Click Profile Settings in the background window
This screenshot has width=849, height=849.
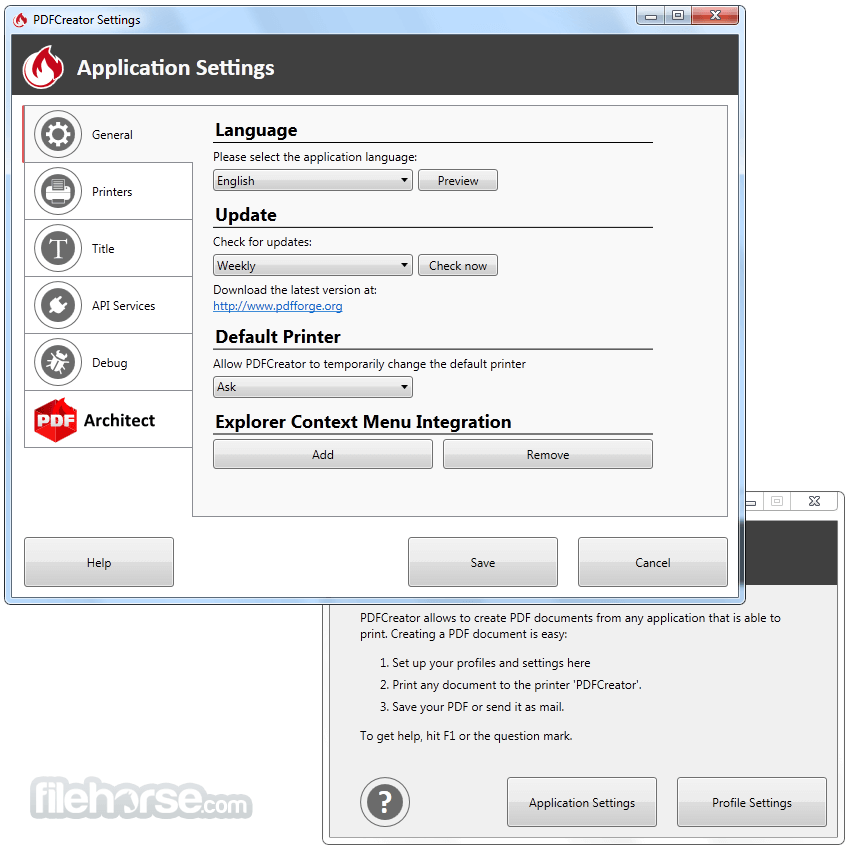(x=752, y=802)
